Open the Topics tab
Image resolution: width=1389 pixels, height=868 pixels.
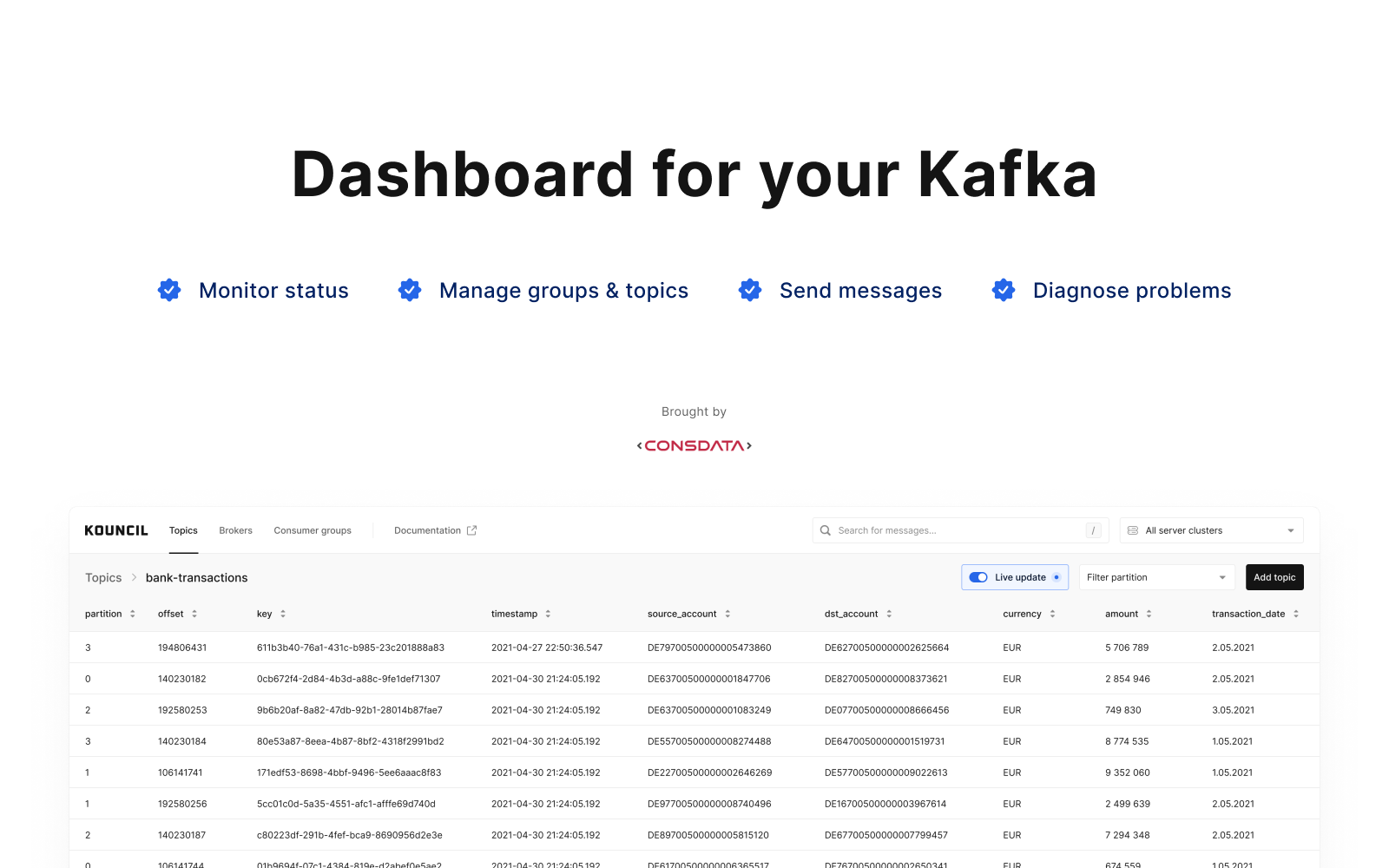point(183,530)
